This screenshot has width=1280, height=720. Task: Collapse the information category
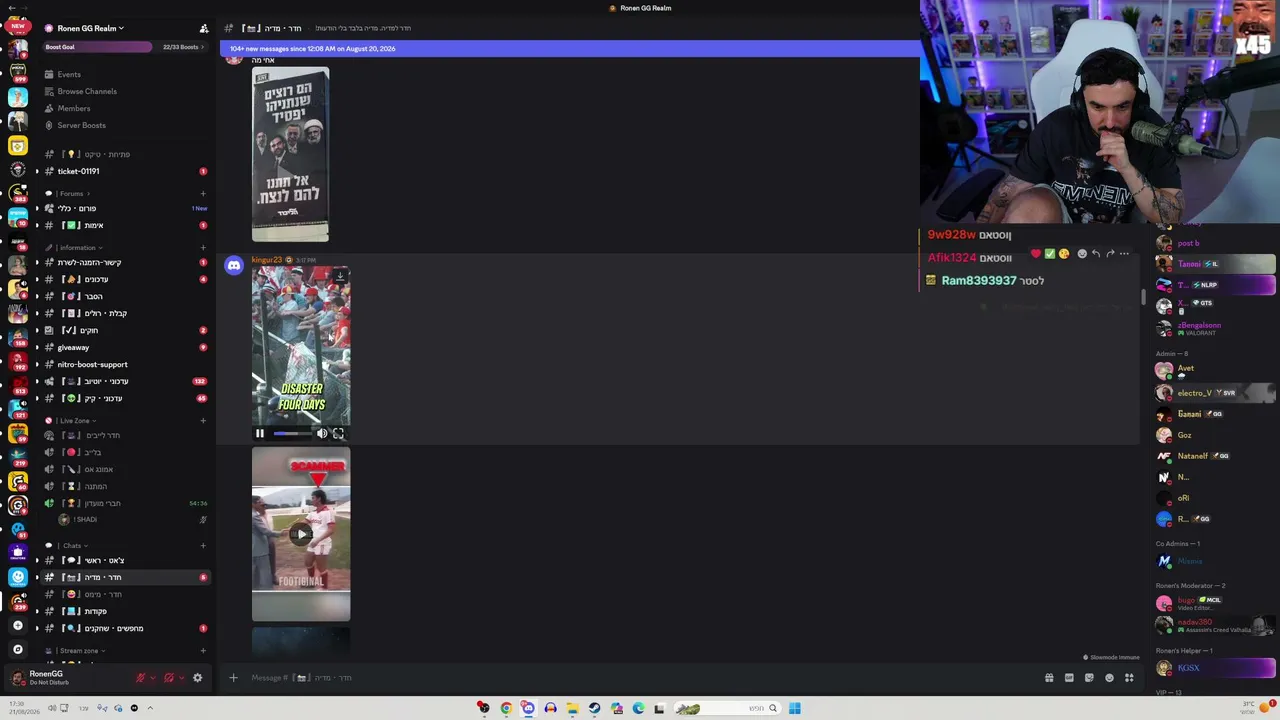77,247
